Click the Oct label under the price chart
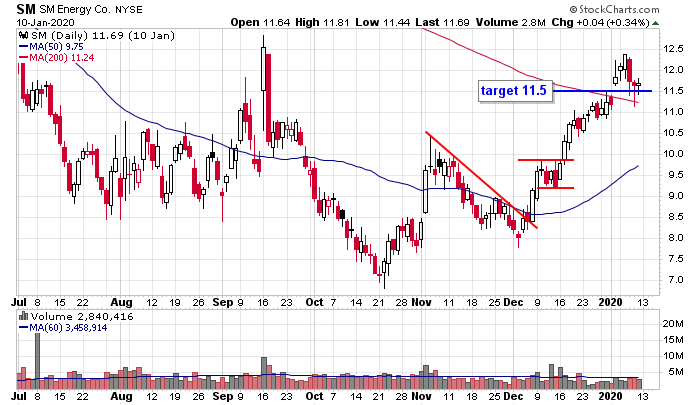700x405 pixels. coord(314,302)
